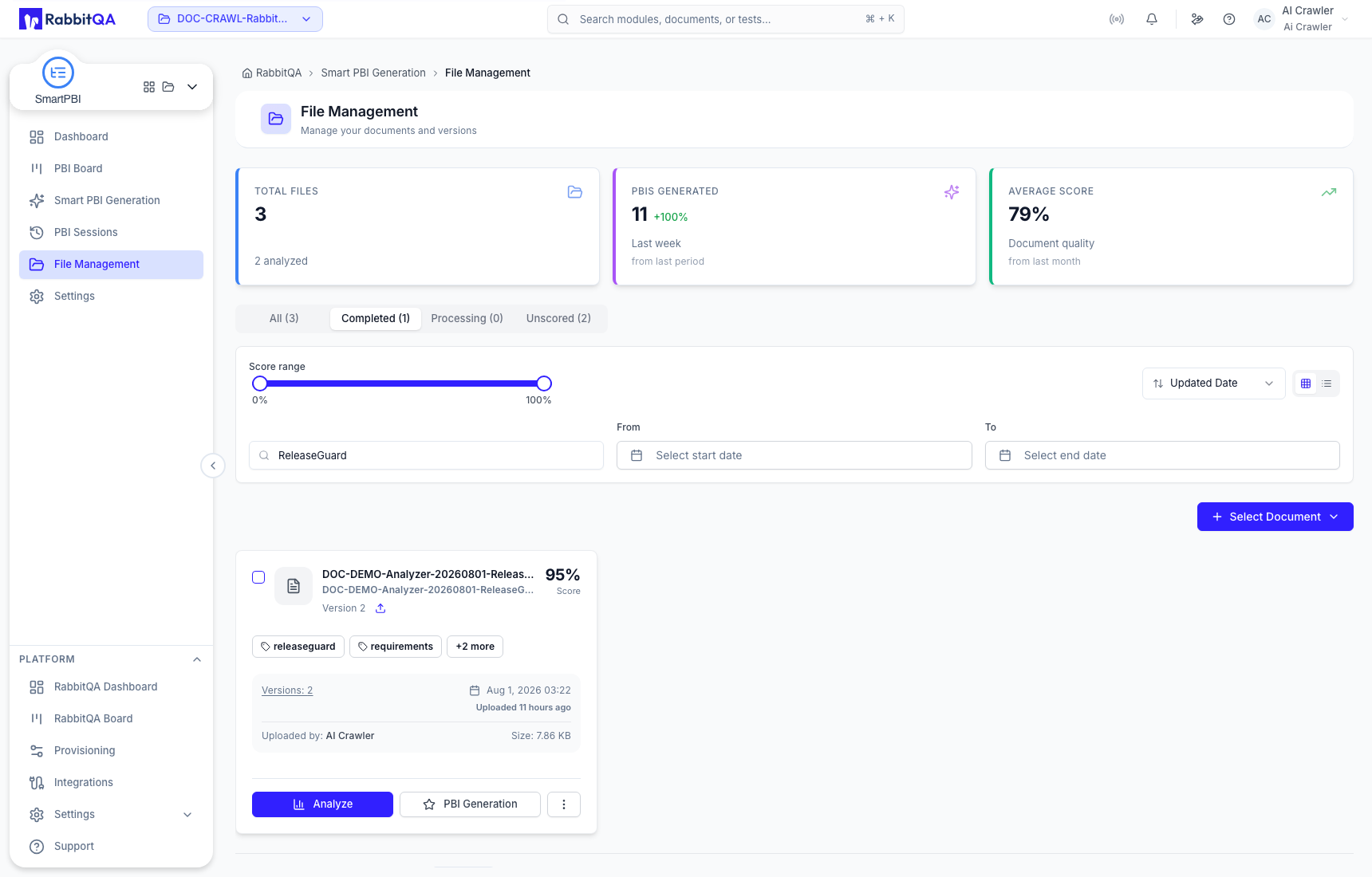
Task: Click the File Management header folder icon
Action: 276,119
